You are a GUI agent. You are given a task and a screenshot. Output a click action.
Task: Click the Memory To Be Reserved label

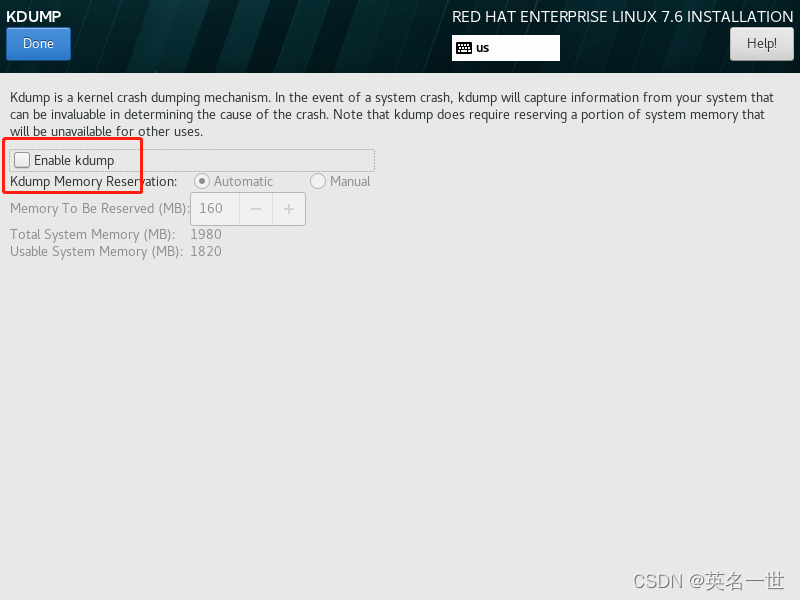[99, 209]
